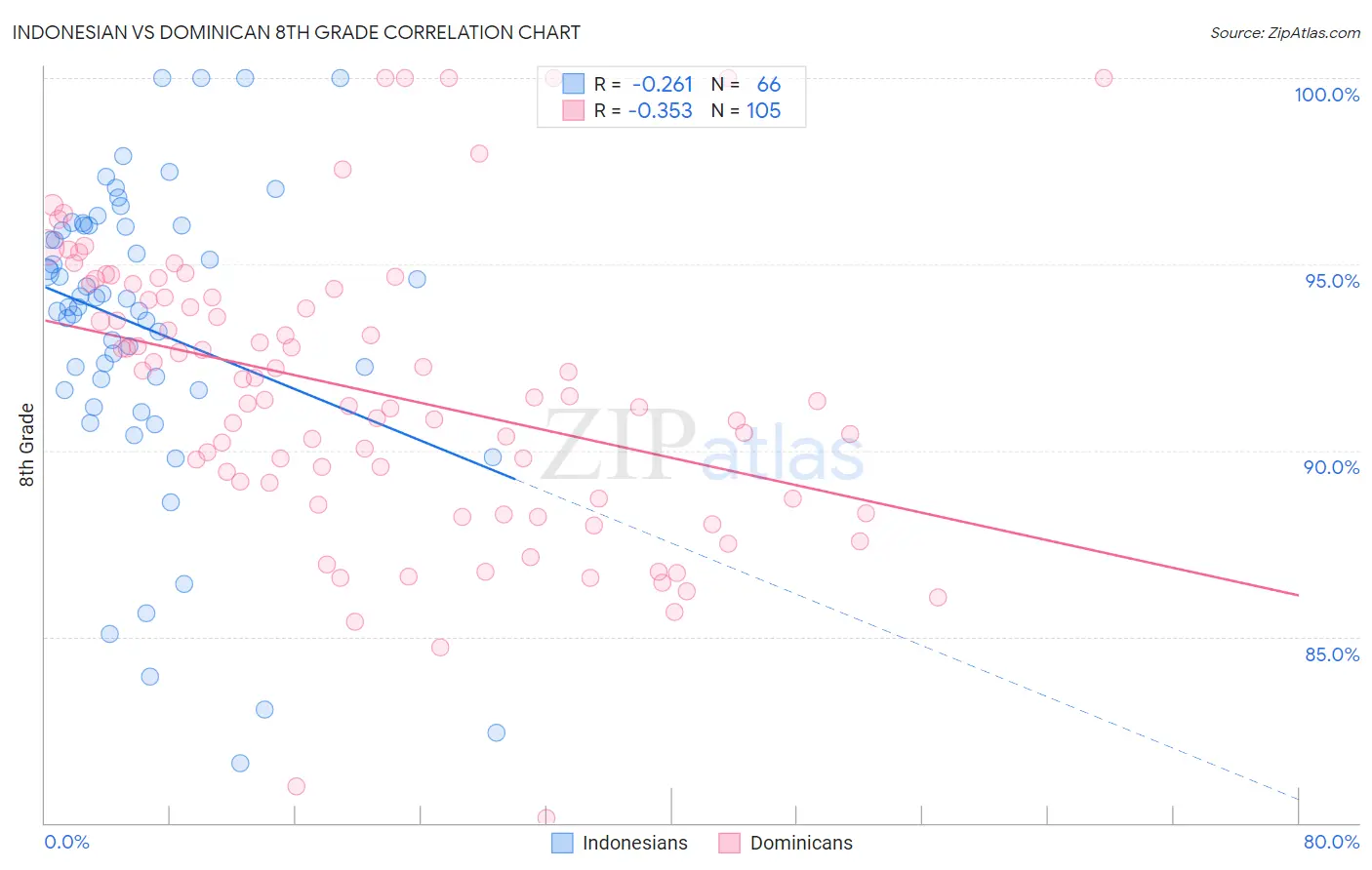Click the 0.0% x-axis label

(x=66, y=842)
